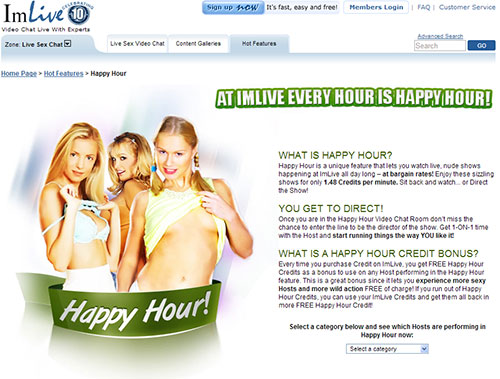Focus the Search text field
500x379 pixels.
click(x=440, y=46)
